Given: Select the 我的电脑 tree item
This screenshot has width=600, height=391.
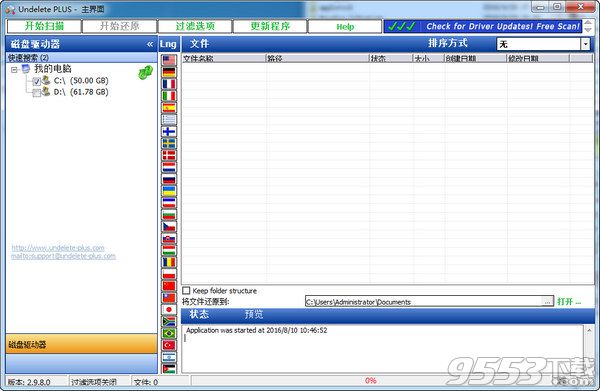Looking at the screenshot, I should tap(53, 69).
